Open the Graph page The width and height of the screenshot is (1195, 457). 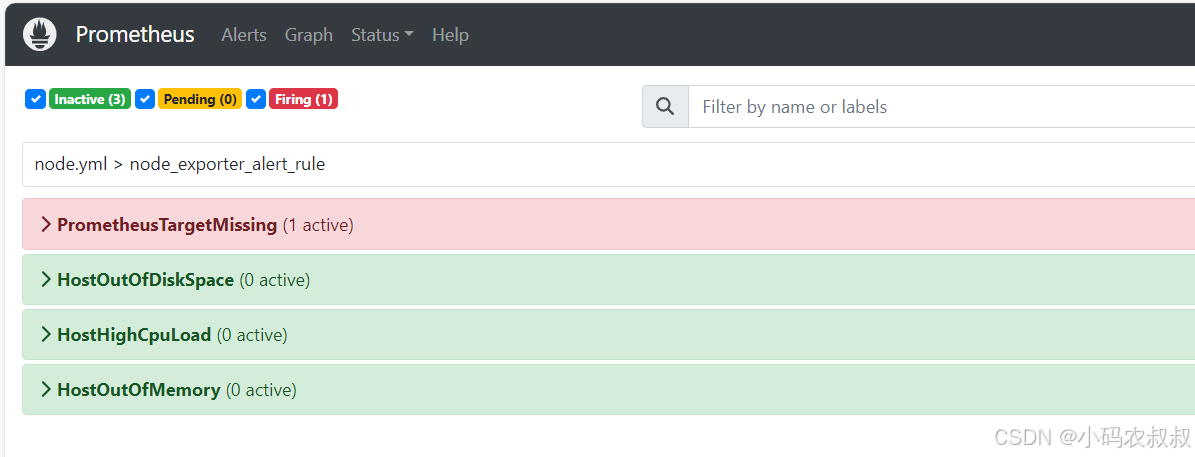[x=309, y=35]
